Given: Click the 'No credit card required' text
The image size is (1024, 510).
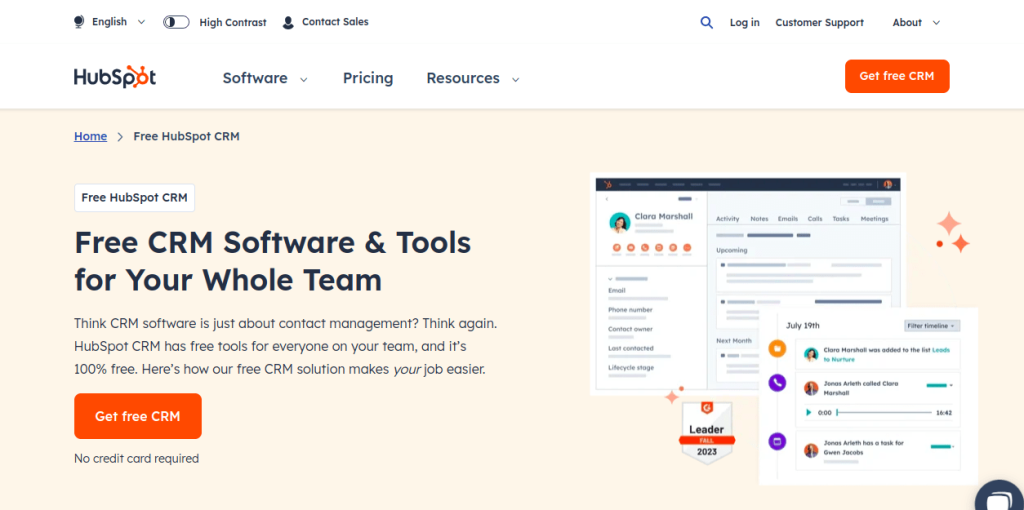Looking at the screenshot, I should coord(136,458).
